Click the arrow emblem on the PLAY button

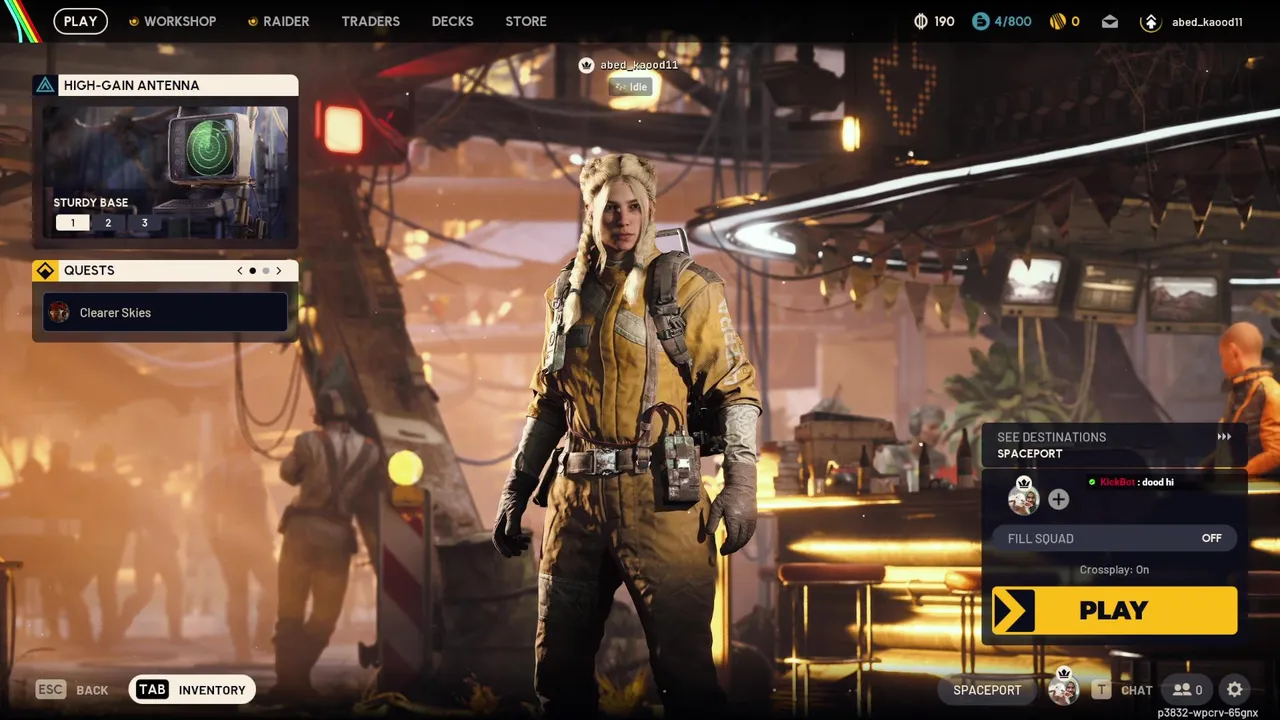pyautogui.click(x=1012, y=610)
